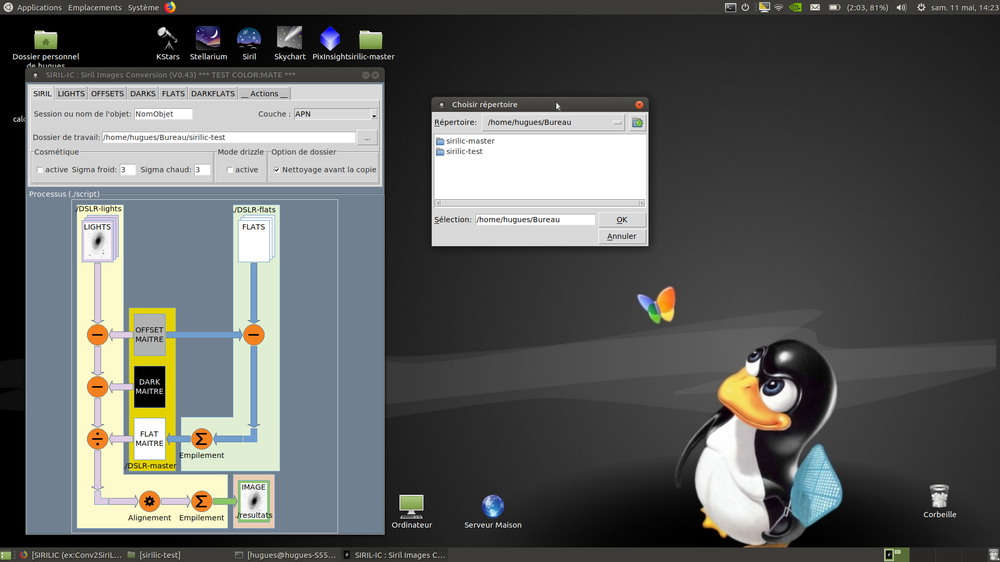1000x562 pixels.
Task: Click the Session nom de l'objet field
Action: point(163,114)
